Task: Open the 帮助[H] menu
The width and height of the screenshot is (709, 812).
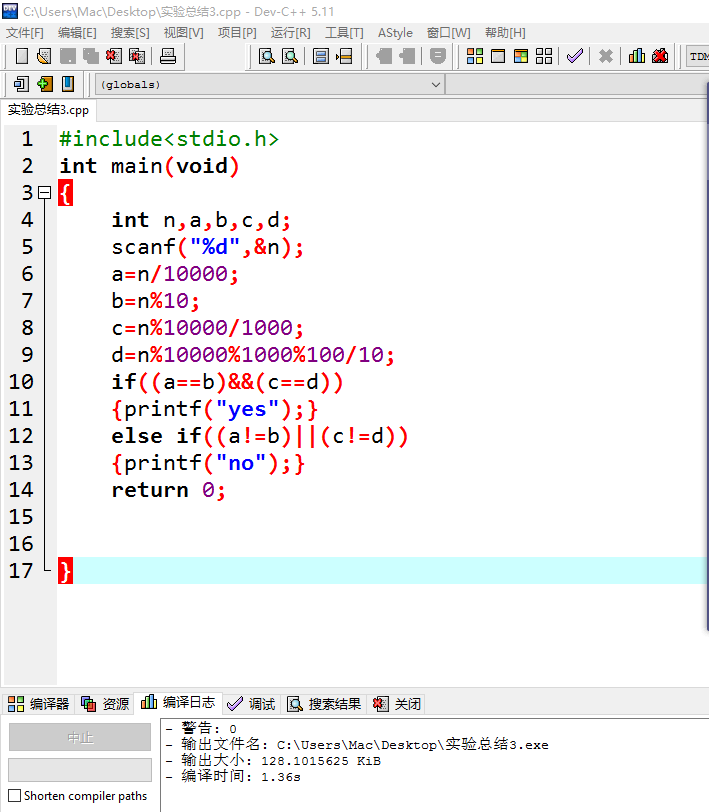Action: 505,33
